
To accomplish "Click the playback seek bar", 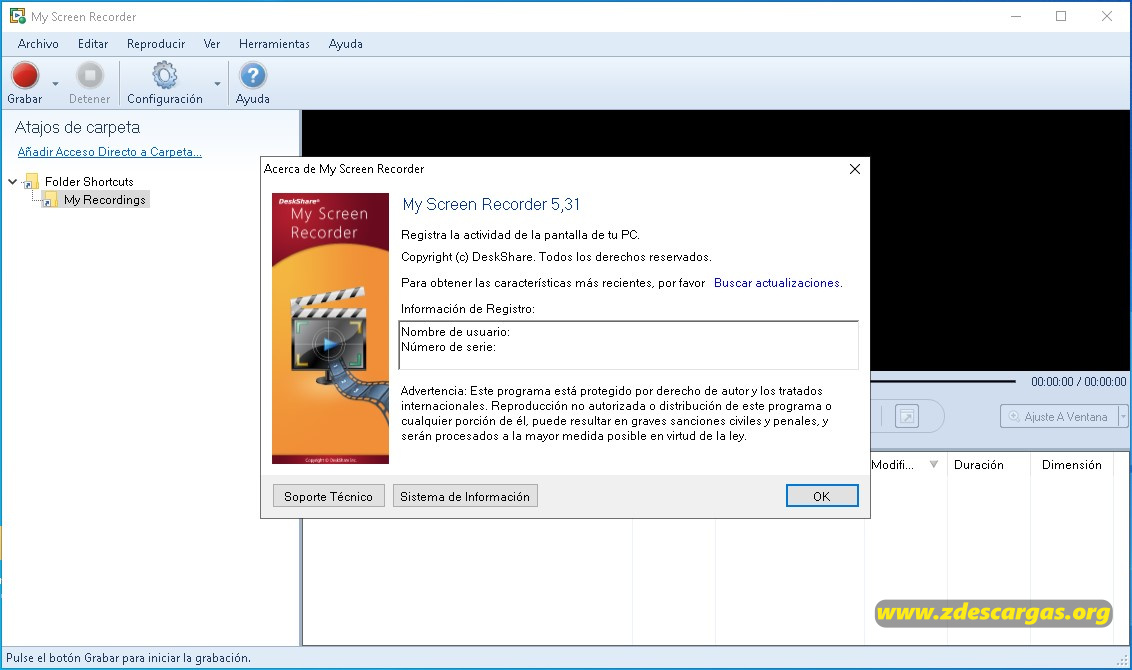I will [943, 381].
